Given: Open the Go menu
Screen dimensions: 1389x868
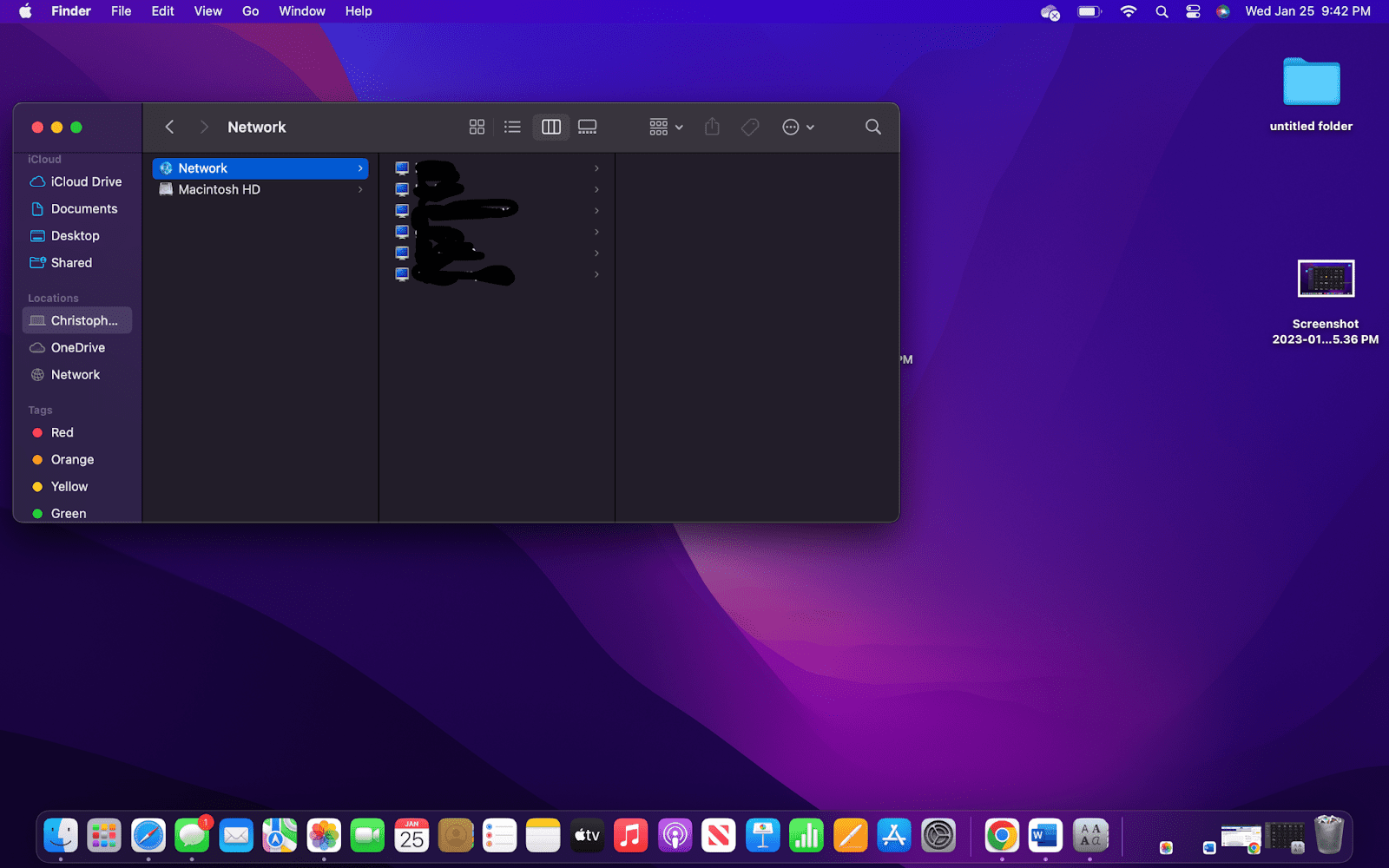Looking at the screenshot, I should [x=251, y=11].
